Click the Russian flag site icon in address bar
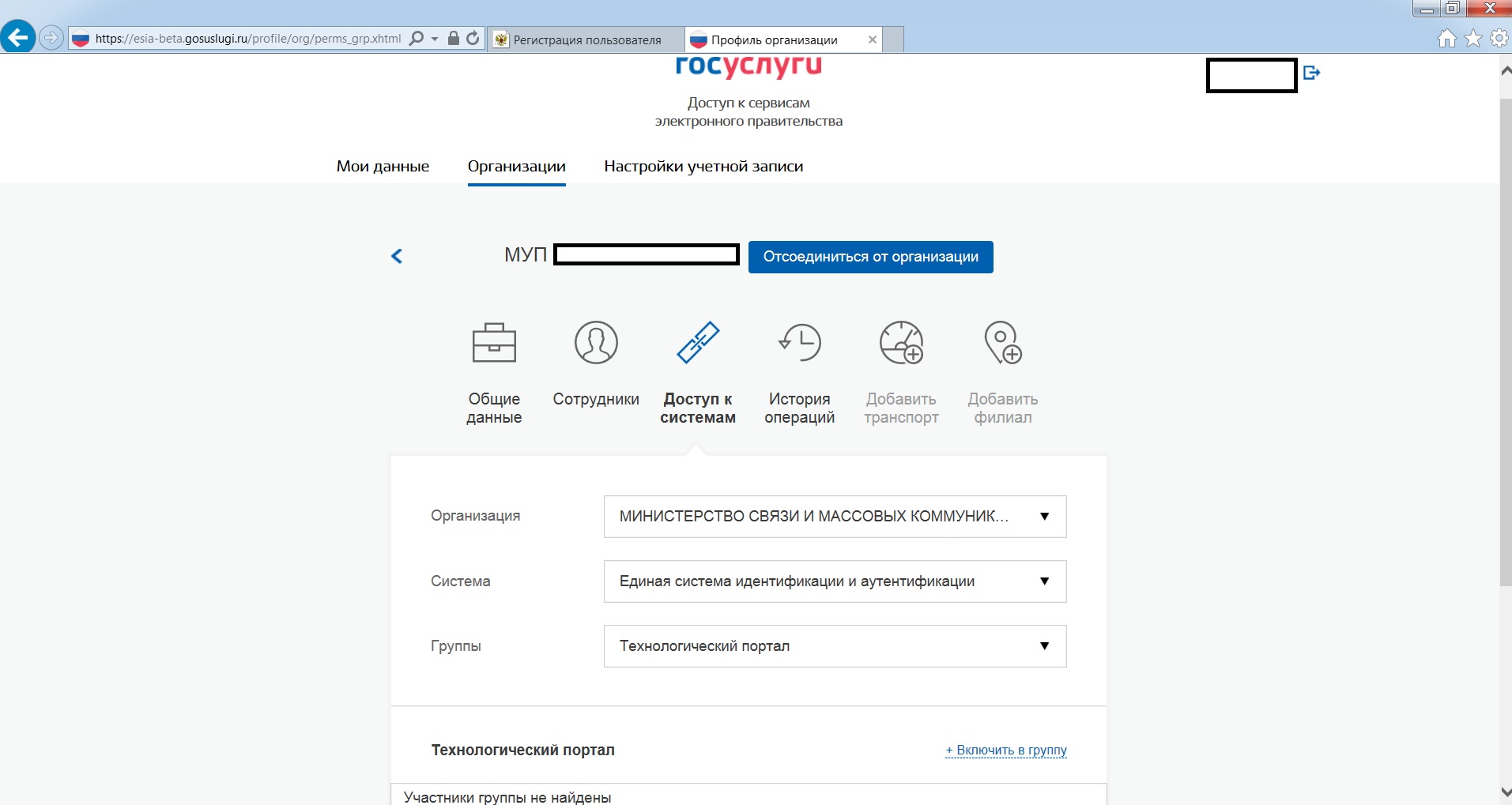 81,39
